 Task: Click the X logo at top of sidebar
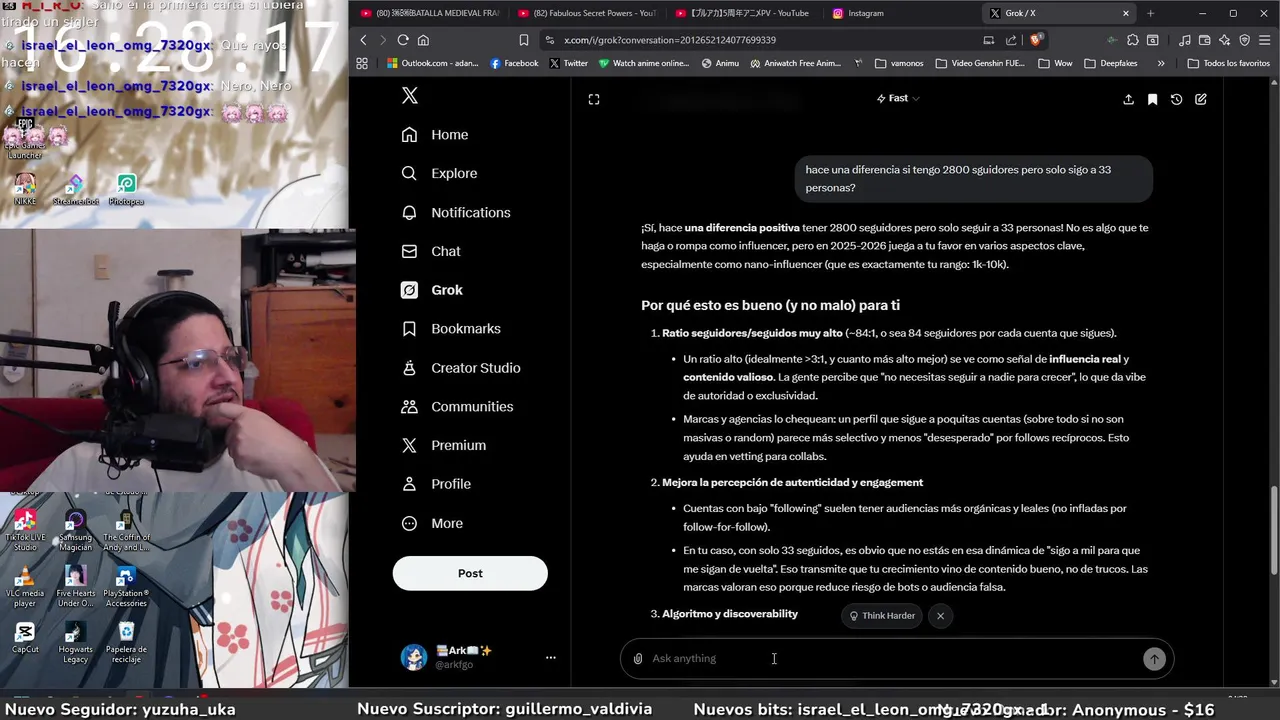coord(410,95)
